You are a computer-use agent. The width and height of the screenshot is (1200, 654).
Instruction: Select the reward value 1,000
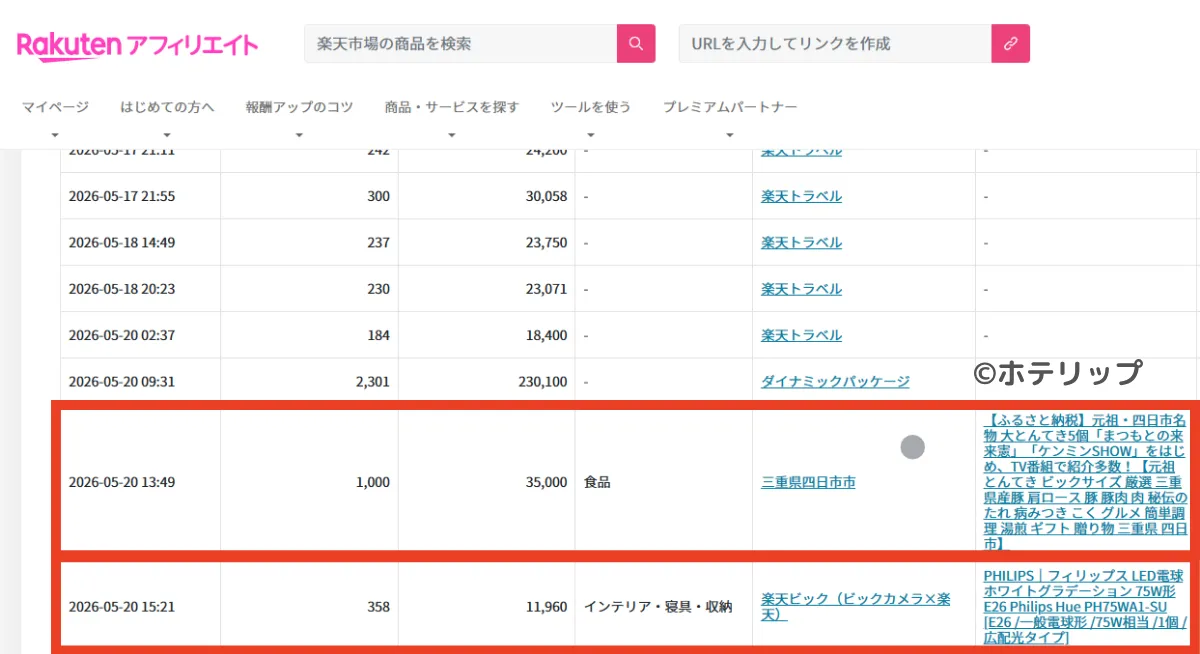(x=373, y=482)
